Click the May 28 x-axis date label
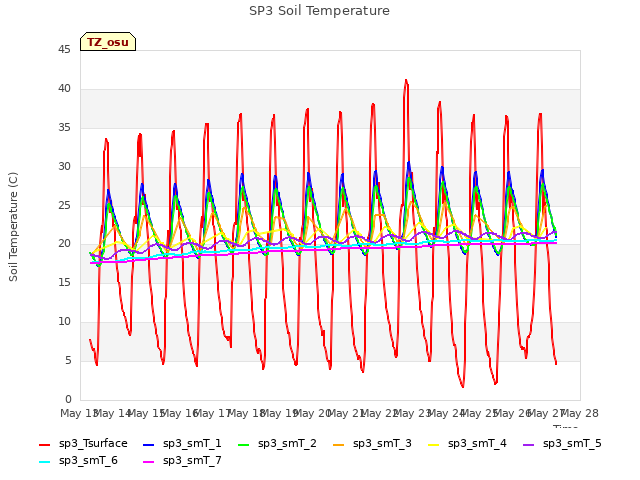640x480 pixels. pyautogui.click(x=580, y=413)
